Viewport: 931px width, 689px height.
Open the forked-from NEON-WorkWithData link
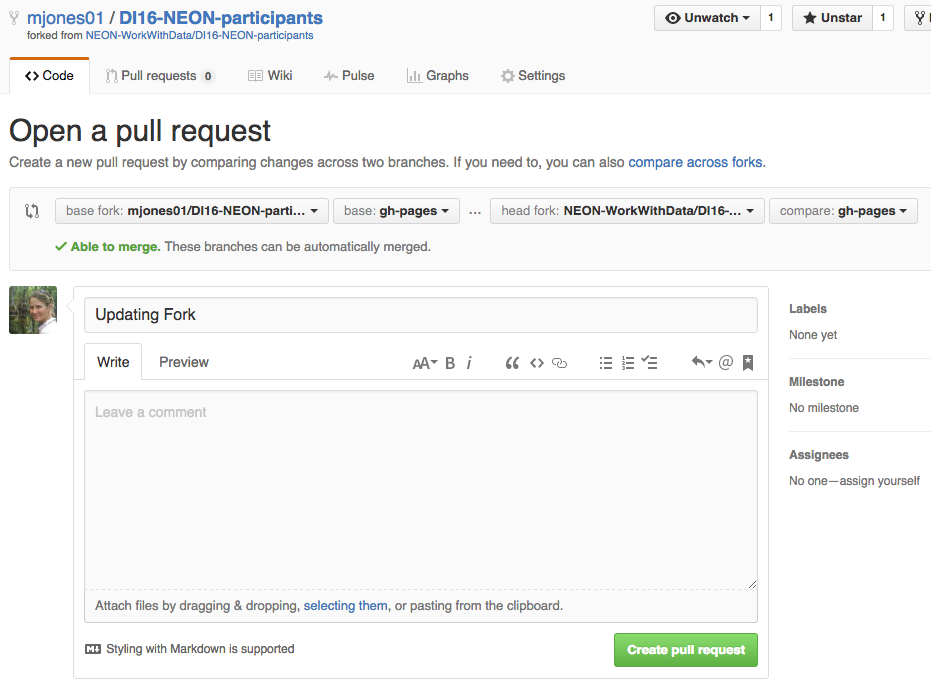(200, 35)
